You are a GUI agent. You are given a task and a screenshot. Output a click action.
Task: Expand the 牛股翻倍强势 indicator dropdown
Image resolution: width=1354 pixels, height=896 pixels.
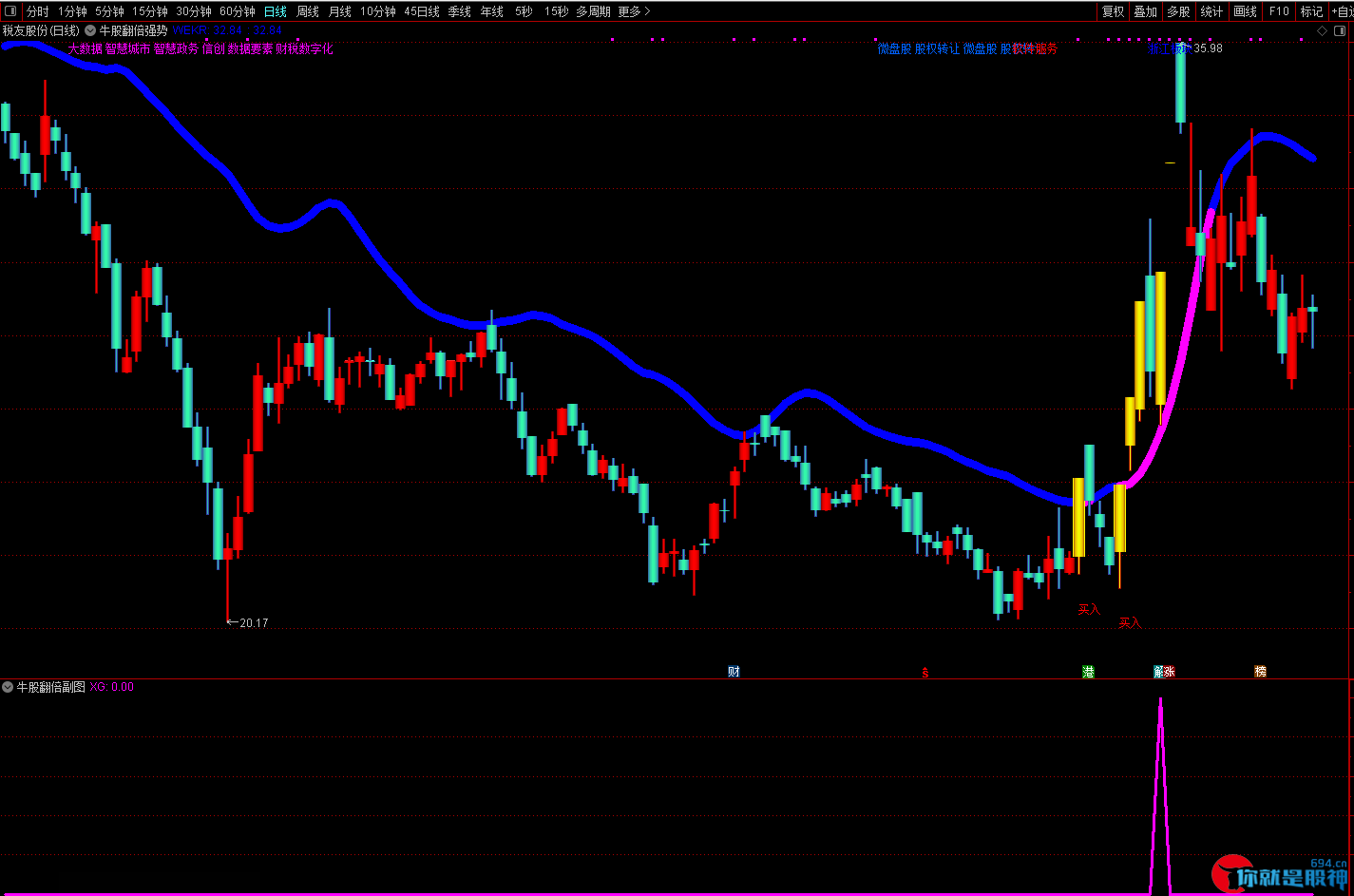click(90, 30)
